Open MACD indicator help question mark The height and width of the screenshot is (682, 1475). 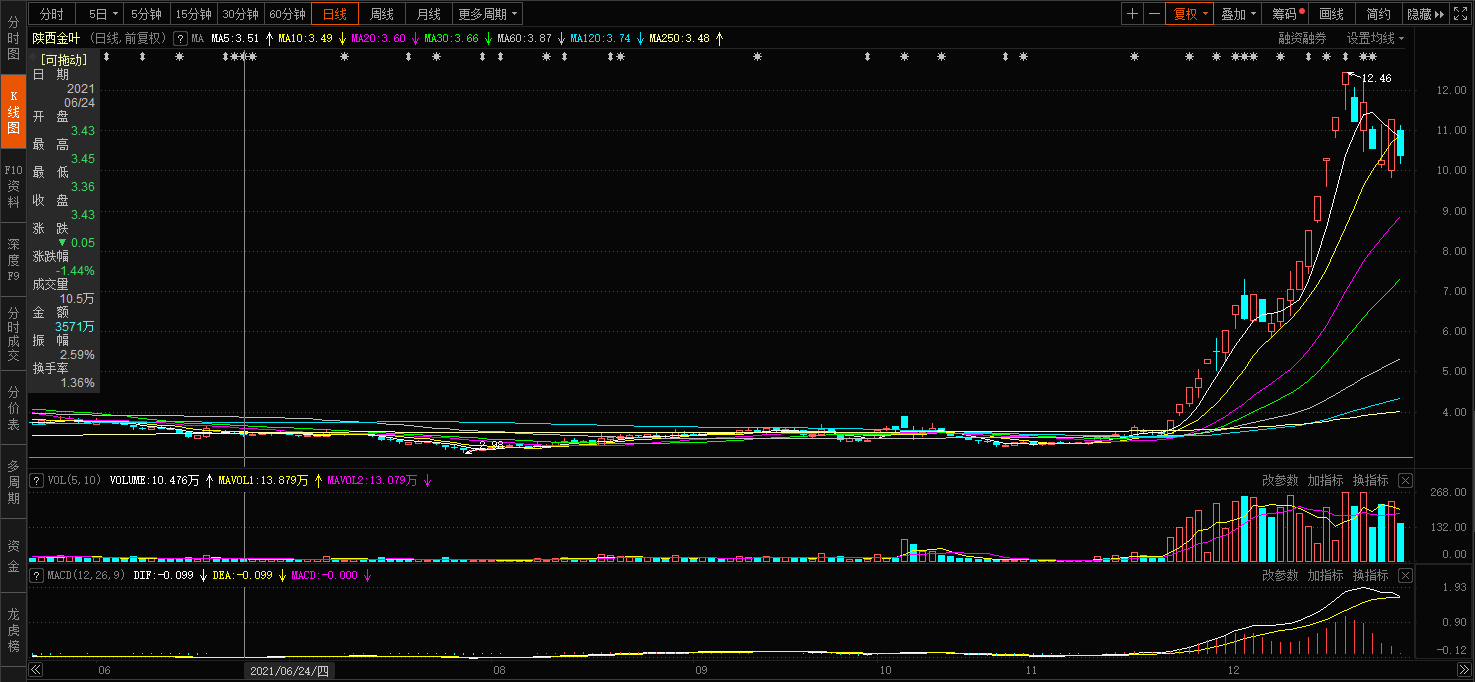(37, 575)
